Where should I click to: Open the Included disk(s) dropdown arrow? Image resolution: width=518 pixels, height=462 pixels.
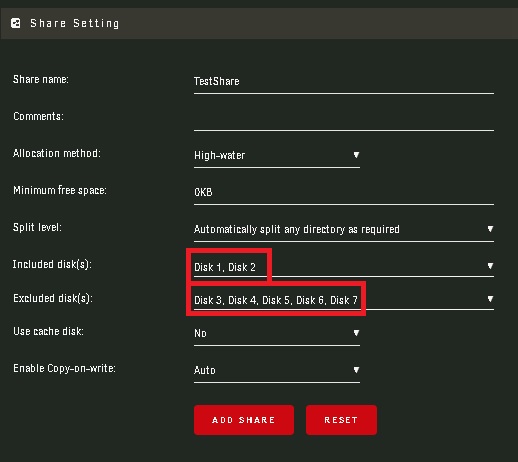click(x=490, y=266)
